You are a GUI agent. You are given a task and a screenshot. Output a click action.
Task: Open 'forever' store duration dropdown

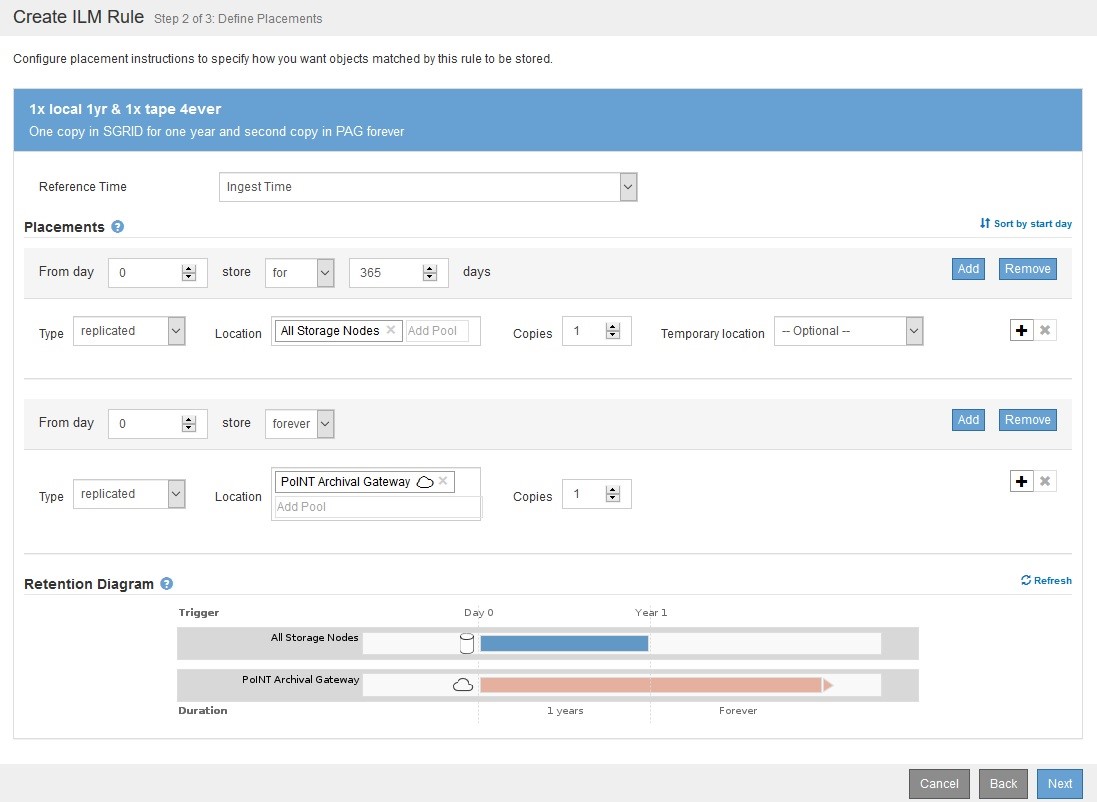(x=299, y=424)
